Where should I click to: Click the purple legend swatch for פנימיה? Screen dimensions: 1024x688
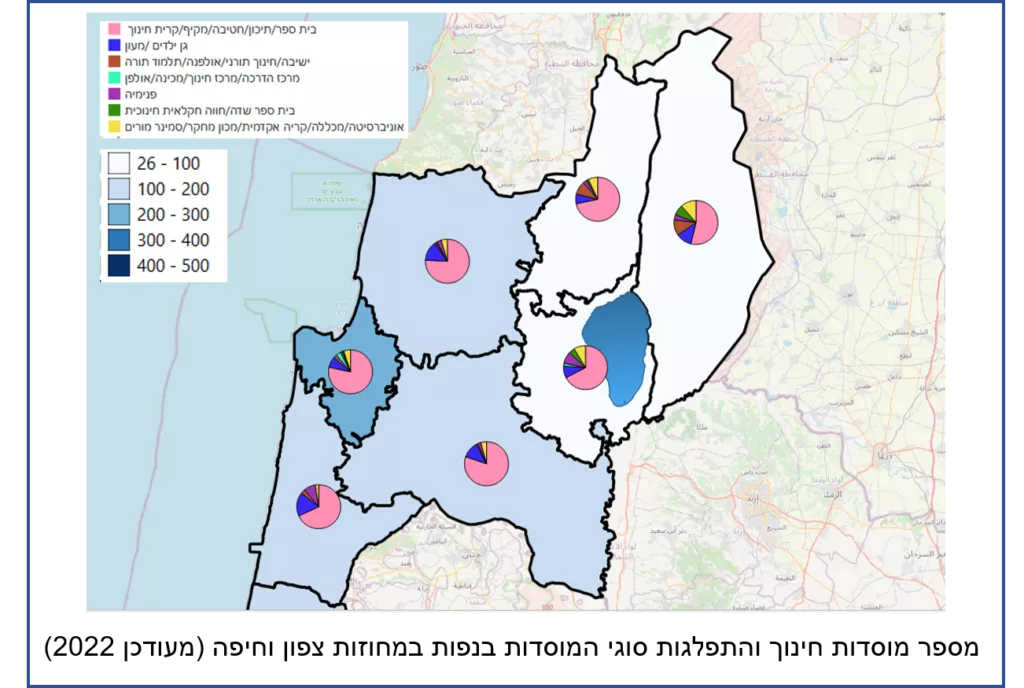tap(114, 94)
